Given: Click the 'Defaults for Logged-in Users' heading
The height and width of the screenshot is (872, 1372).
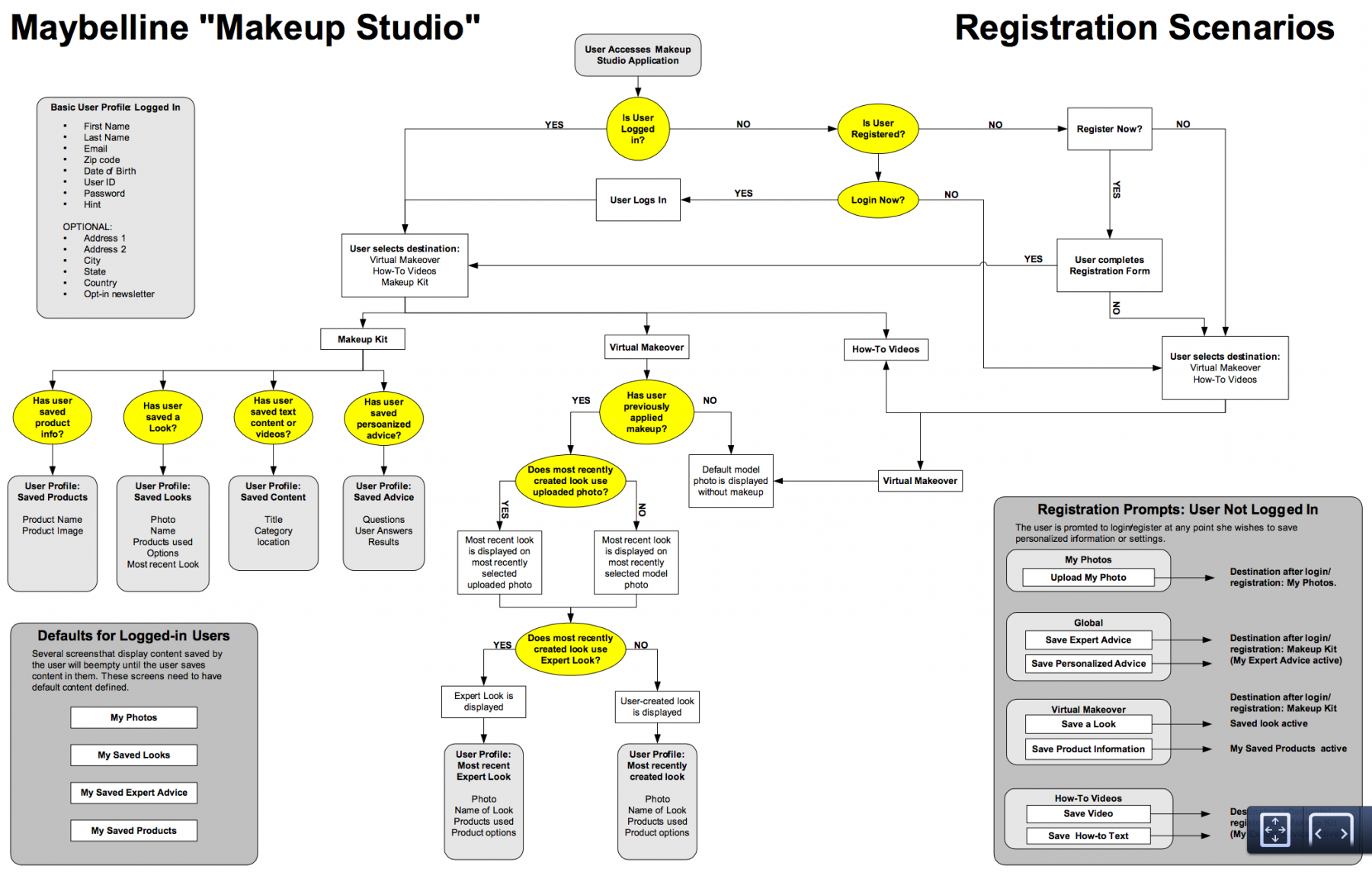Looking at the screenshot, I should coord(133,636).
